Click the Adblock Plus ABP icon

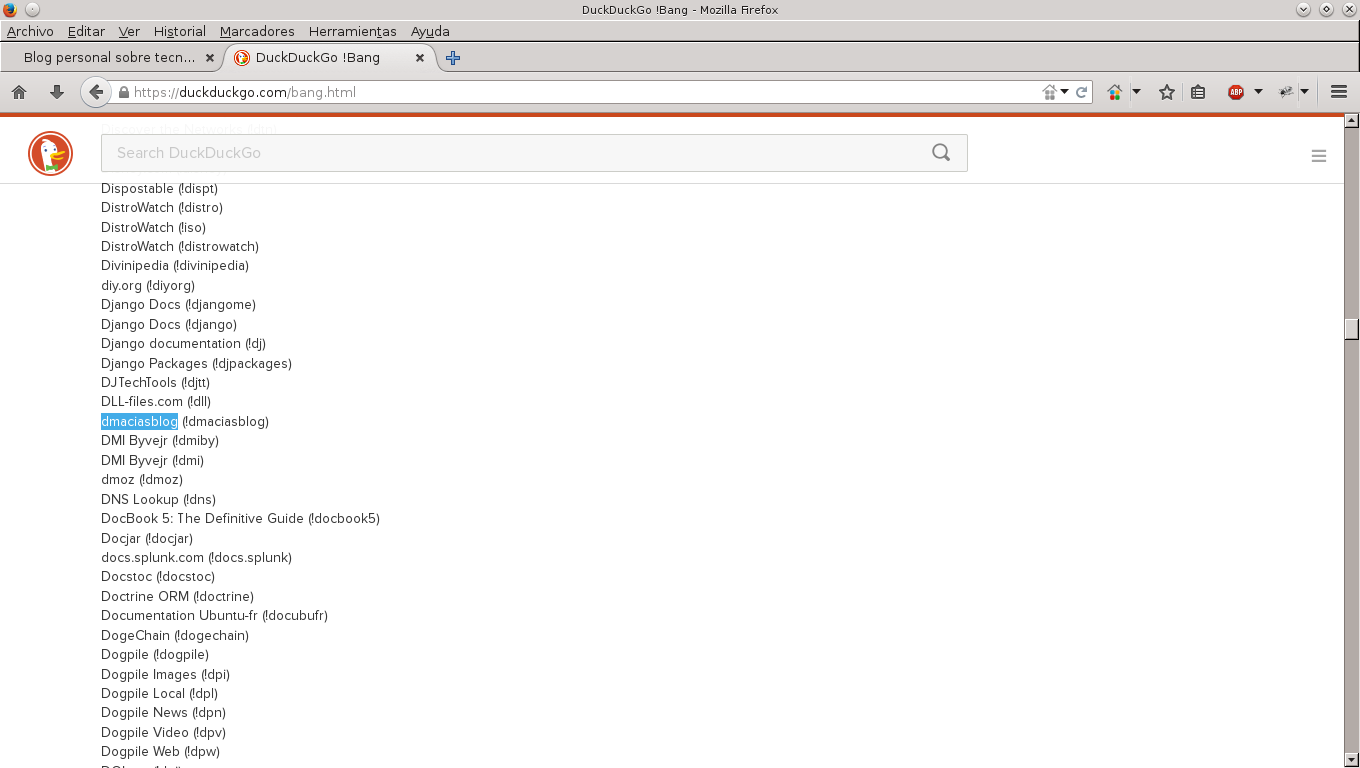click(x=1236, y=92)
